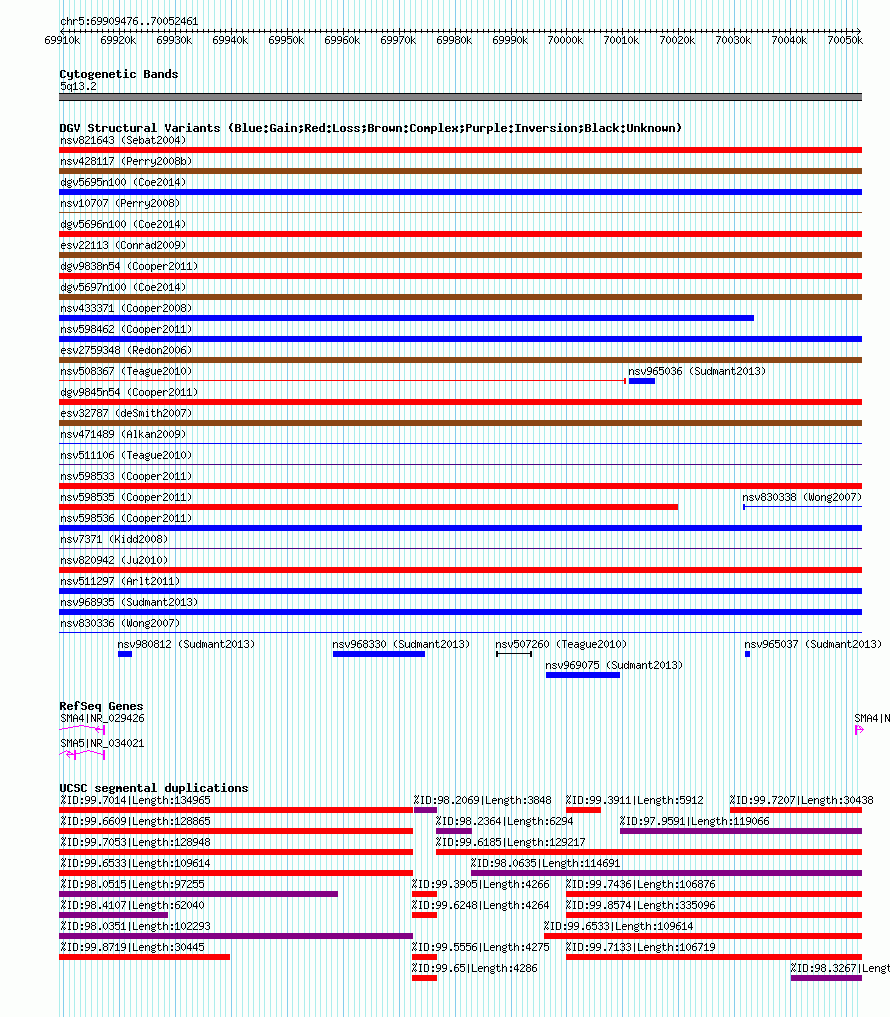Viewport: 890px width, 1017px height.
Task: Select the %ID:97.9591|Length:119066 duplication label
Action: (x=695, y=821)
